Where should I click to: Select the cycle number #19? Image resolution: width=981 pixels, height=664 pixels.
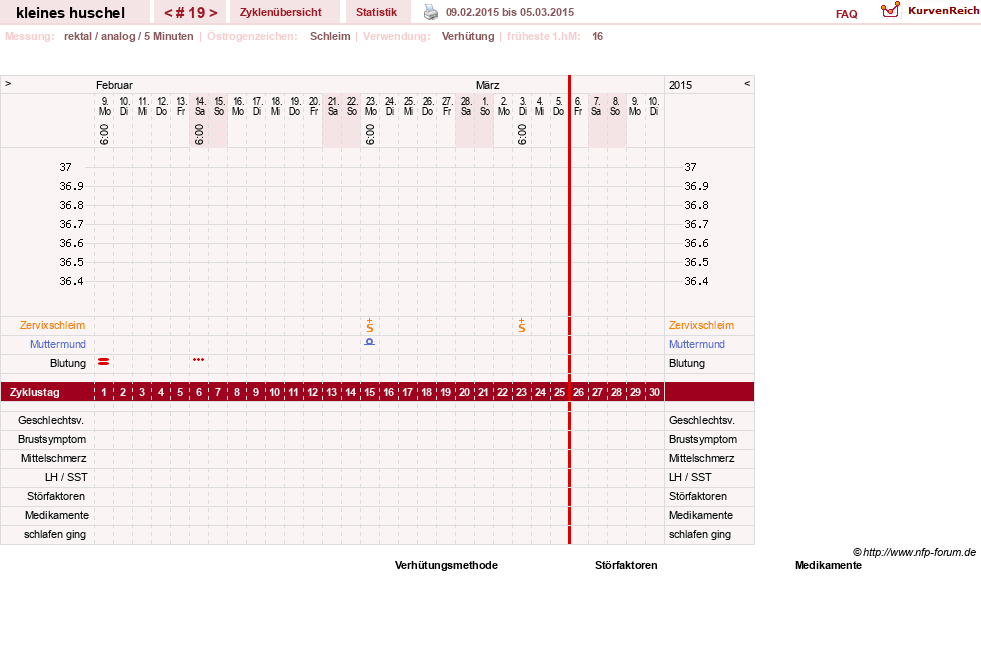[x=191, y=13]
